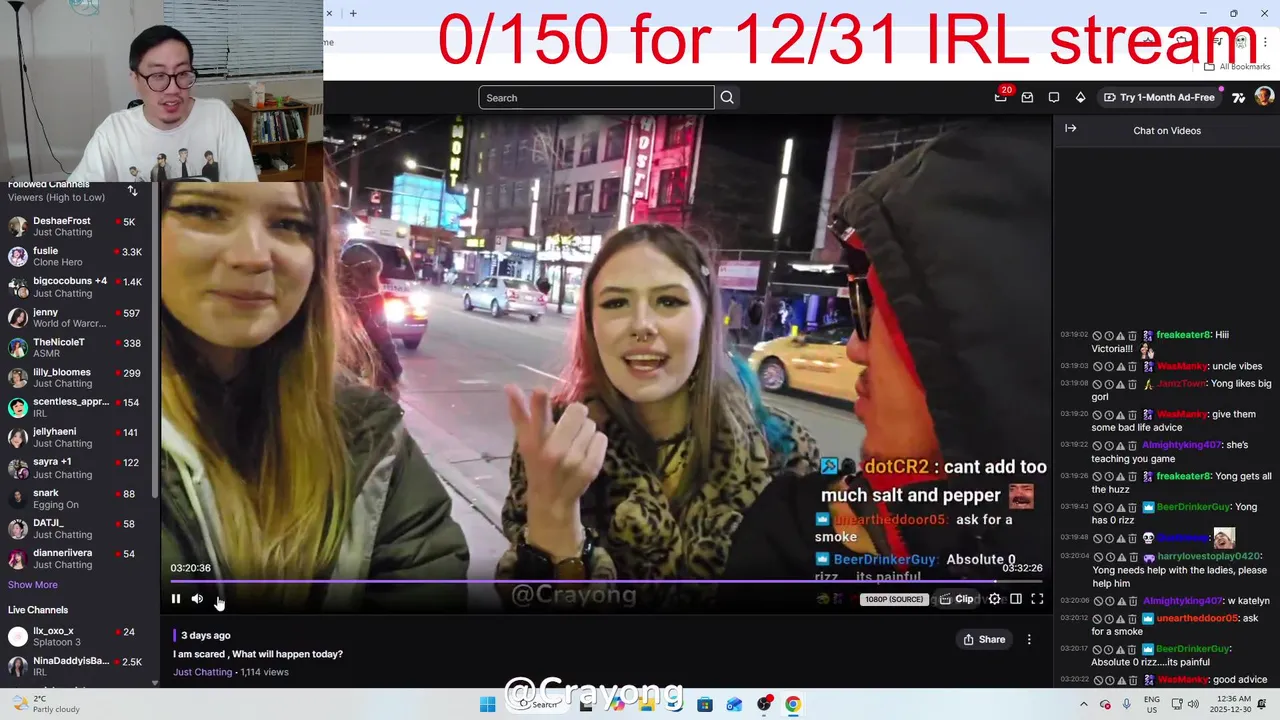Viewport: 1280px width, 720px height.
Task: Switch to Google Chrome in the taskbar
Action: (793, 704)
